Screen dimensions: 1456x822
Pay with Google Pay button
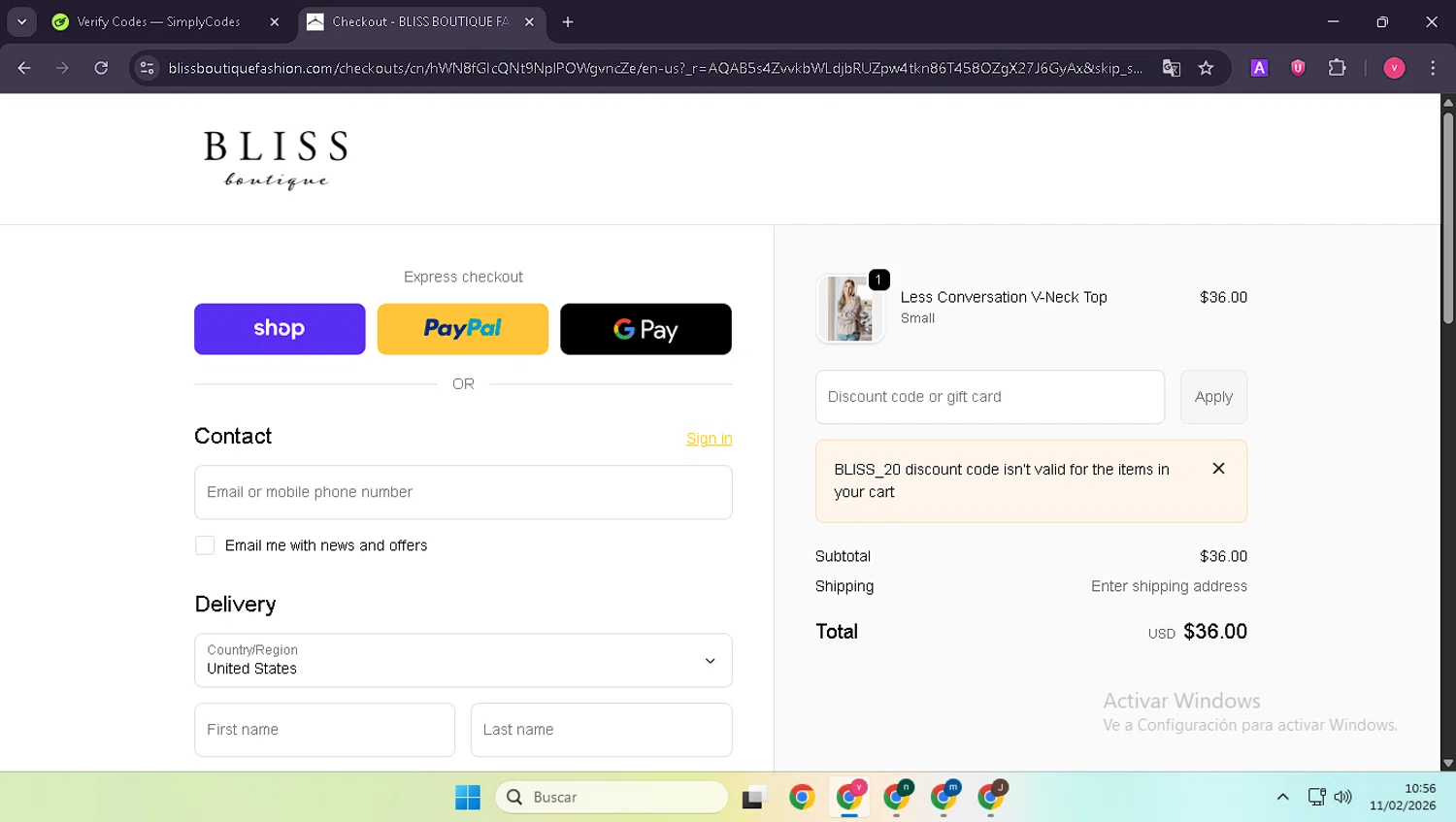(645, 329)
